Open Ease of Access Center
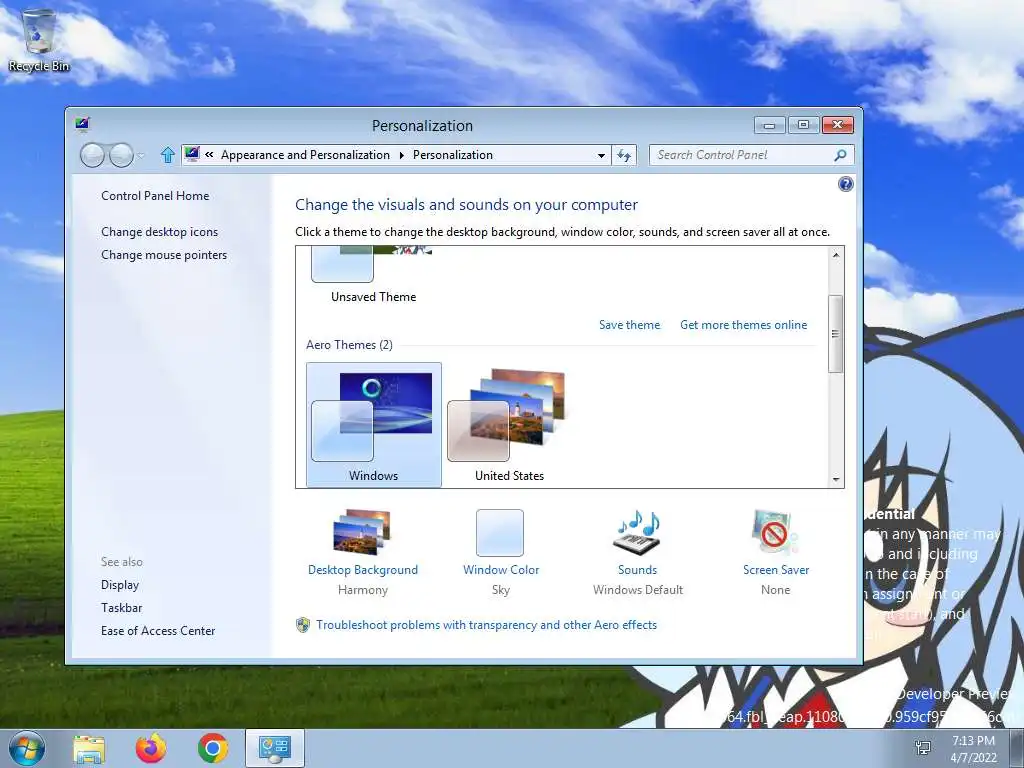This screenshot has width=1024, height=768. coord(158,631)
